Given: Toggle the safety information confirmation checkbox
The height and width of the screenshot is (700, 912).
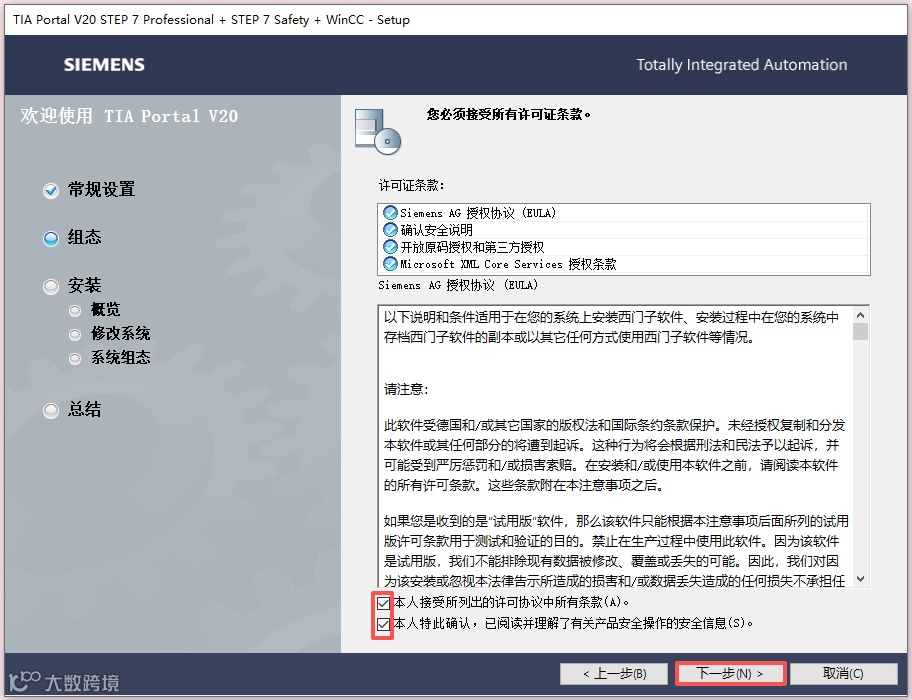Looking at the screenshot, I should click(x=383, y=624).
